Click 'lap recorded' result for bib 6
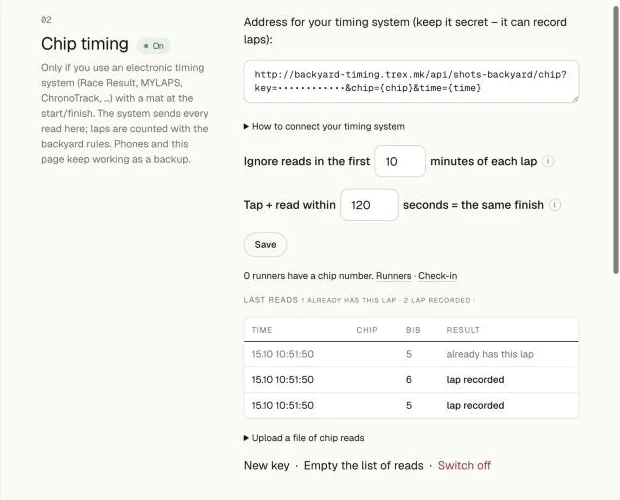620x500 pixels. coord(475,380)
